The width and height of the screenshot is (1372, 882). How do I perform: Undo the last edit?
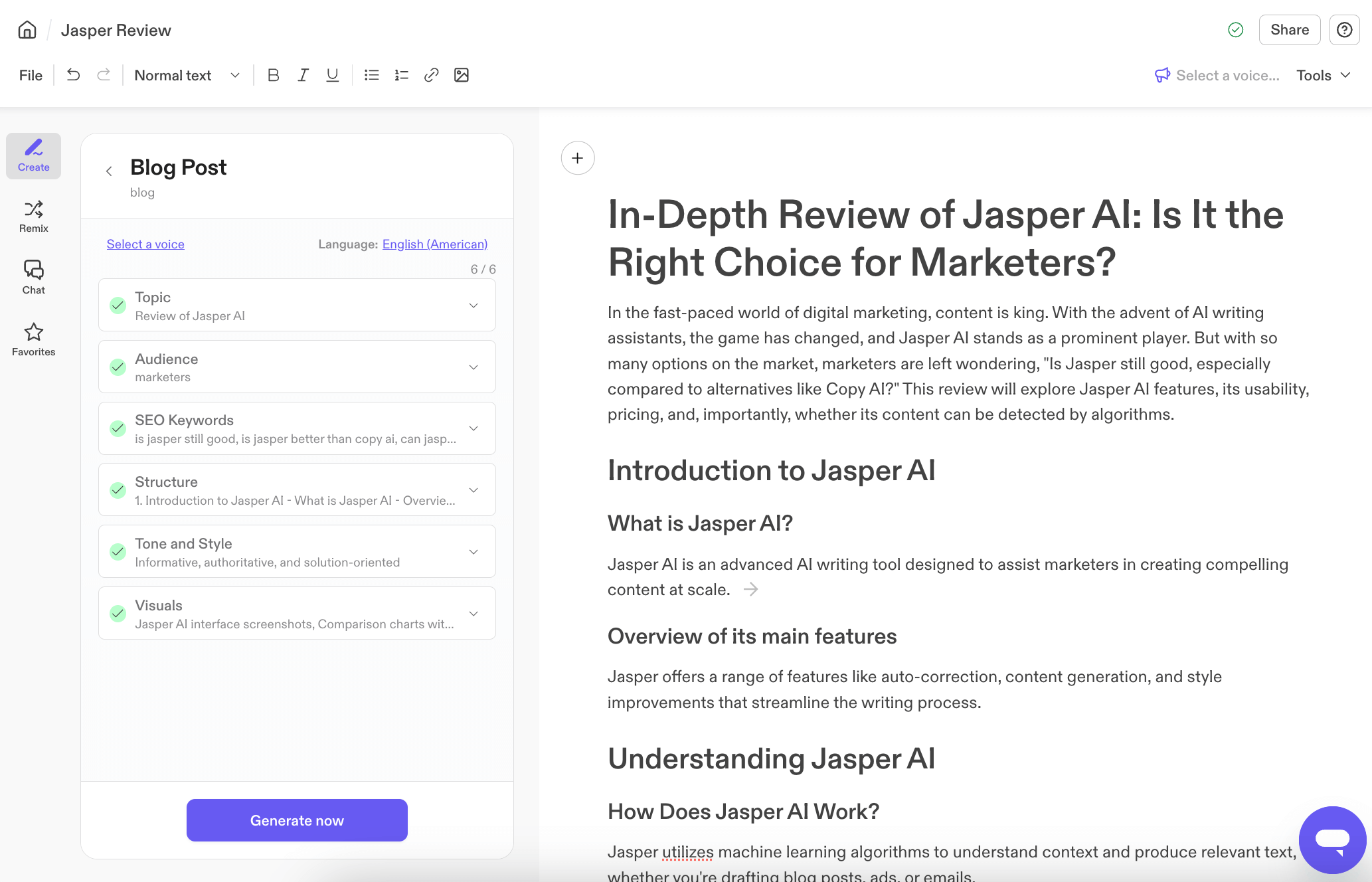click(x=74, y=75)
